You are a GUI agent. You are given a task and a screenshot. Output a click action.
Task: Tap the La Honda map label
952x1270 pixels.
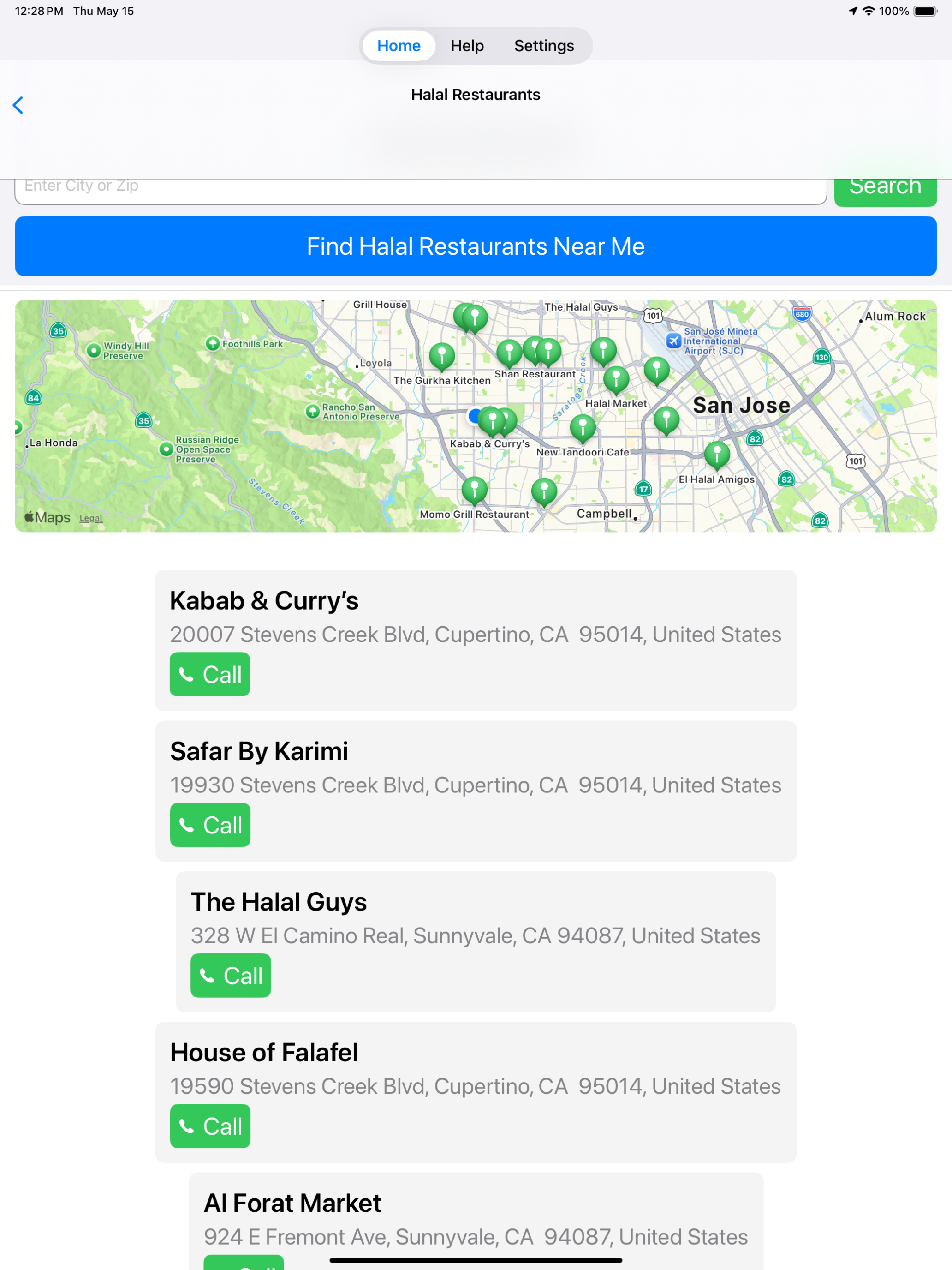click(x=54, y=443)
